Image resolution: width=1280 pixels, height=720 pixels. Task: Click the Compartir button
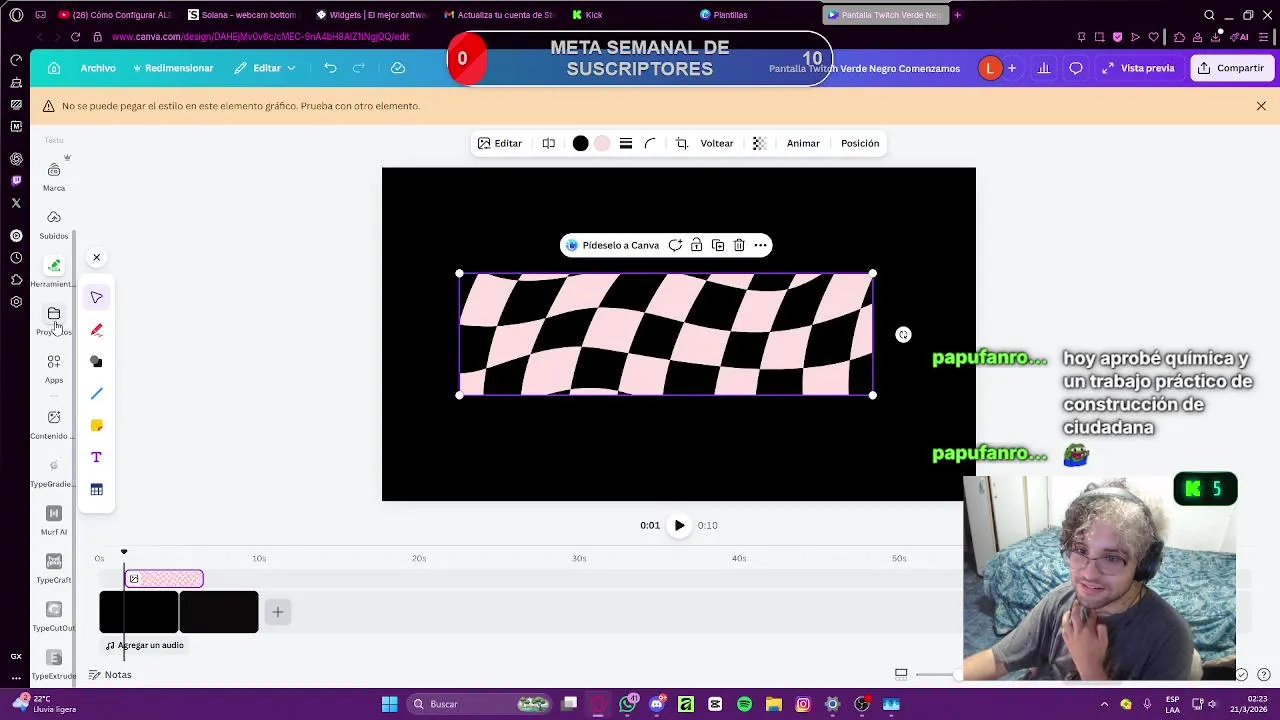pos(1231,68)
